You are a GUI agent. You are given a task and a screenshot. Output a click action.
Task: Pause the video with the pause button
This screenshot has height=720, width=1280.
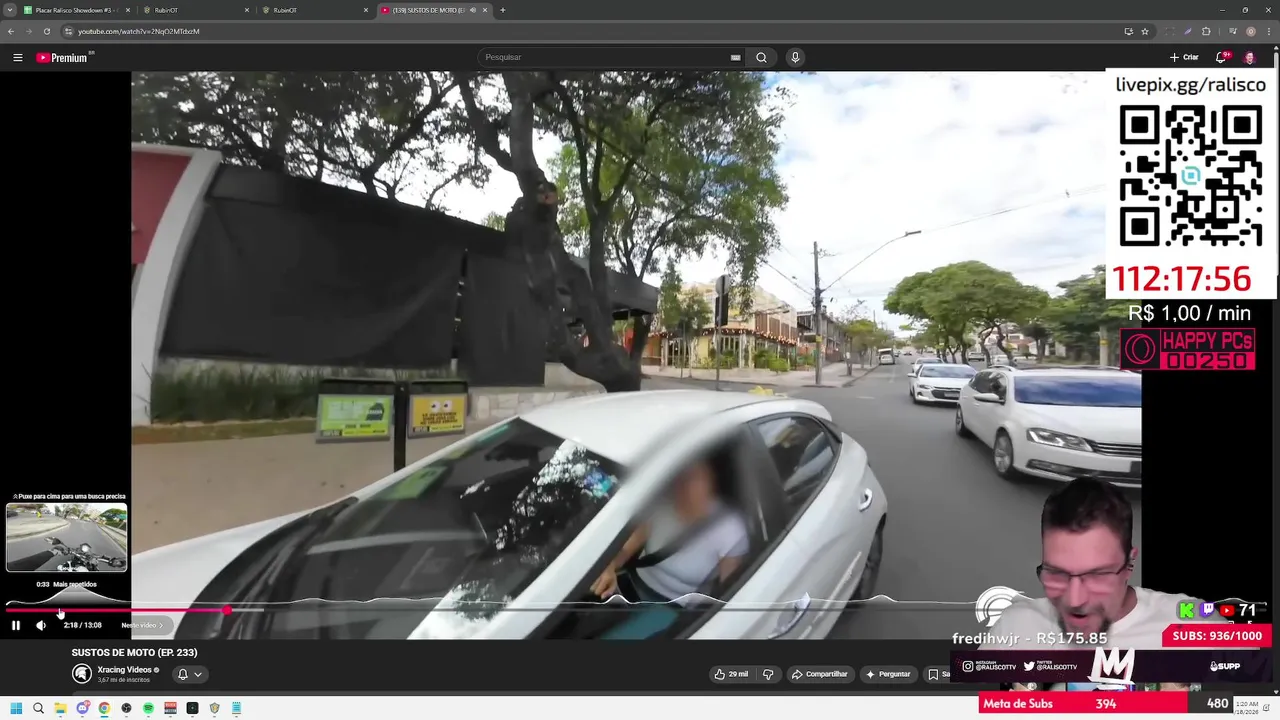[16, 625]
